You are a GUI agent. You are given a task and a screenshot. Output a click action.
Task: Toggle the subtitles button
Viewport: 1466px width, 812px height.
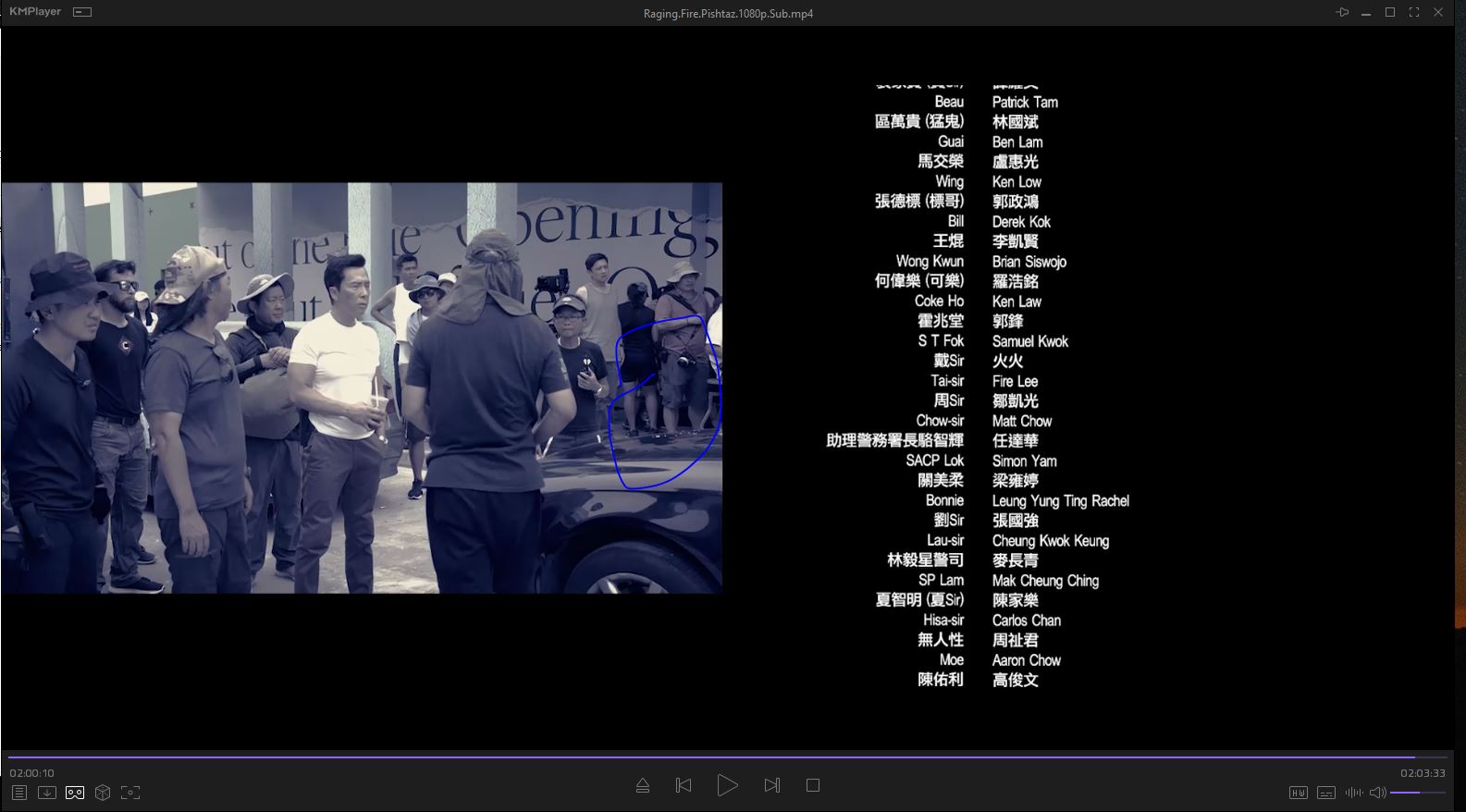(x=1326, y=793)
